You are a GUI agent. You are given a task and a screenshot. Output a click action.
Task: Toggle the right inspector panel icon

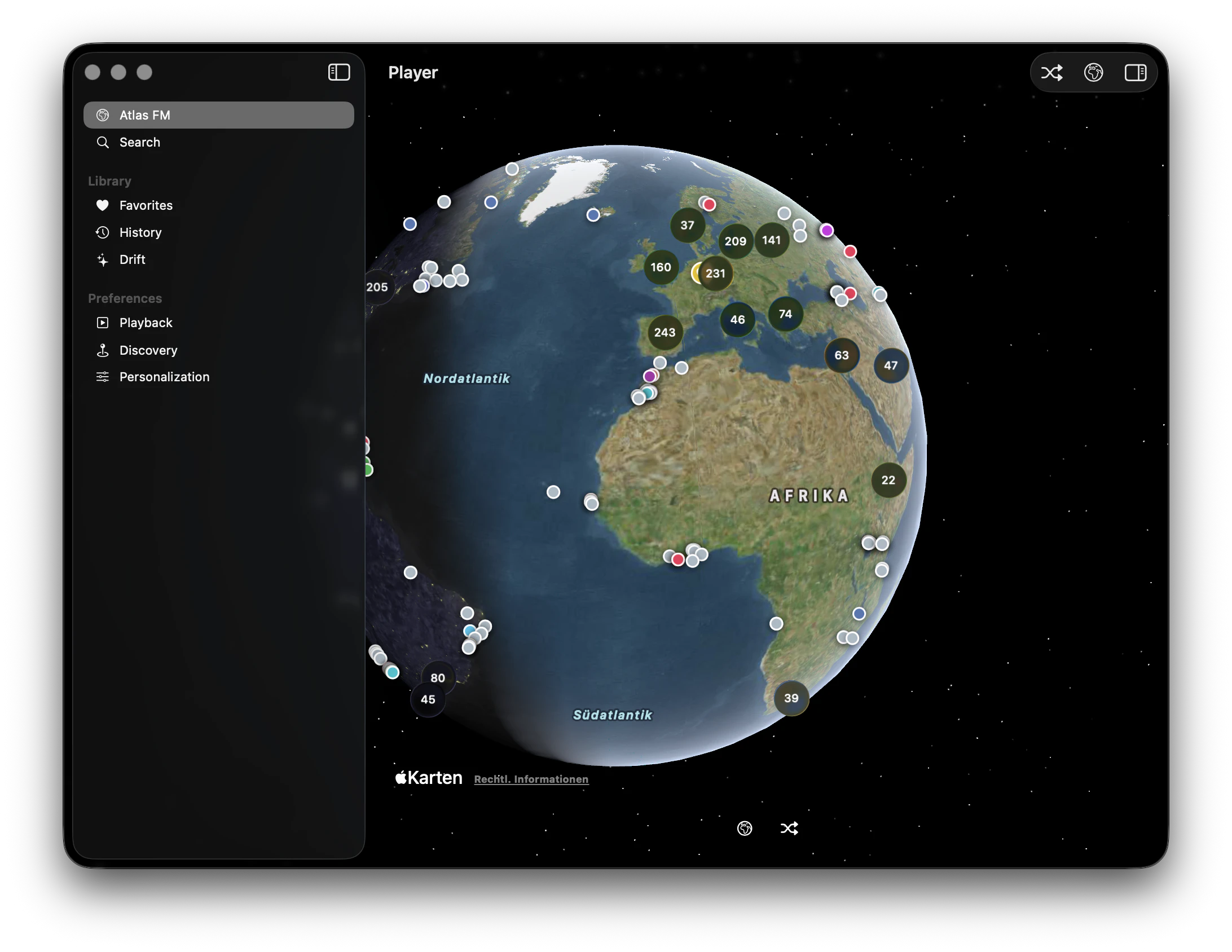1135,72
